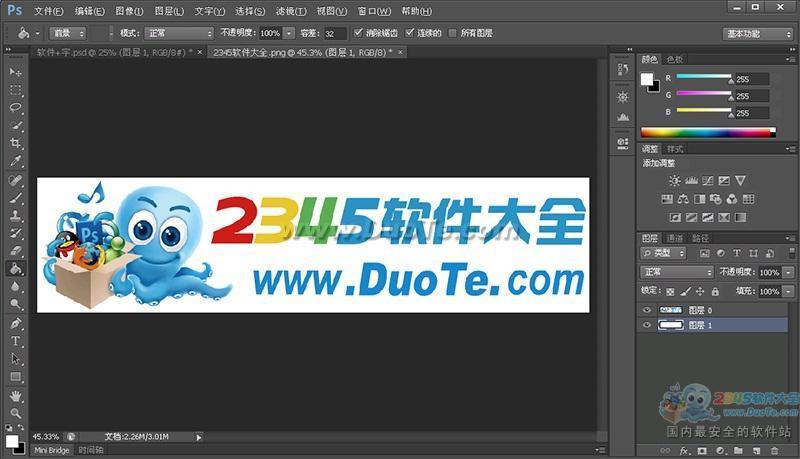The image size is (800, 459).
Task: Select the History Brush tool
Action: 15,234
